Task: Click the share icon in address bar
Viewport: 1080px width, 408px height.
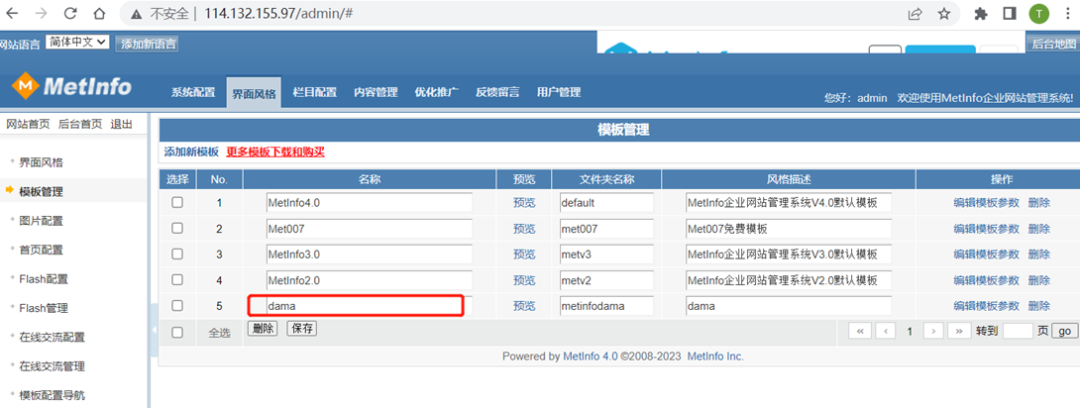Action: [915, 13]
